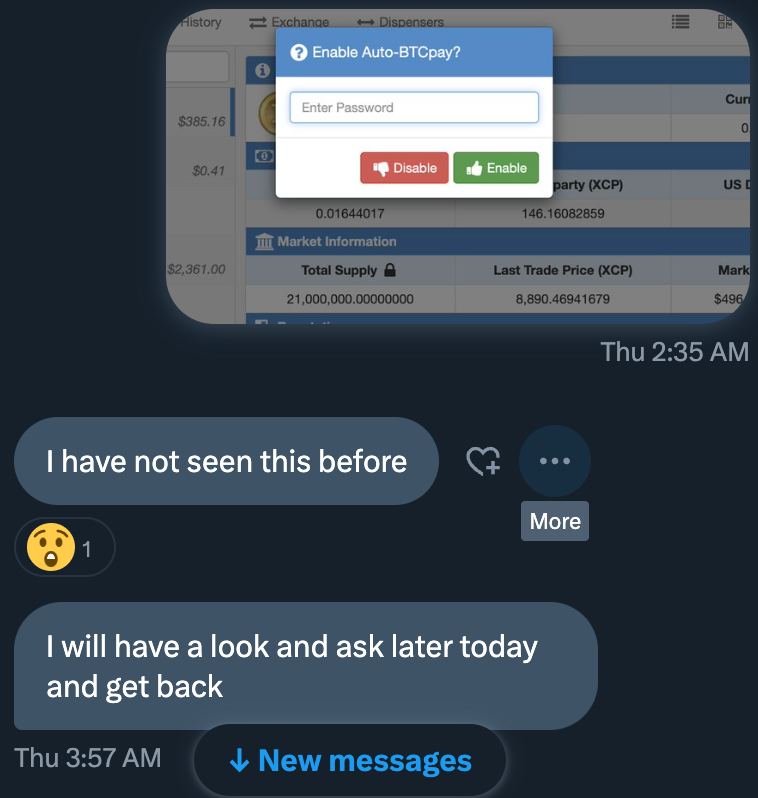Image resolution: width=758 pixels, height=798 pixels.
Task: Click the red Disable button
Action: [x=404, y=168]
